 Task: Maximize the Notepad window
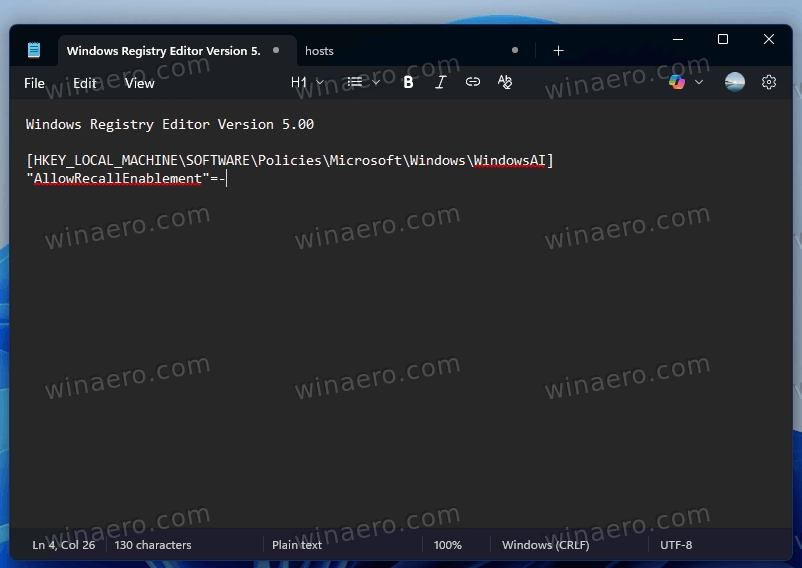pyautogui.click(x=723, y=39)
